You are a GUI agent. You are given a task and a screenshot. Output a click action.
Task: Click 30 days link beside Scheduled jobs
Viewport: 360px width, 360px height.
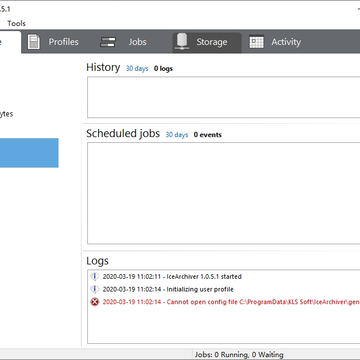tap(177, 135)
